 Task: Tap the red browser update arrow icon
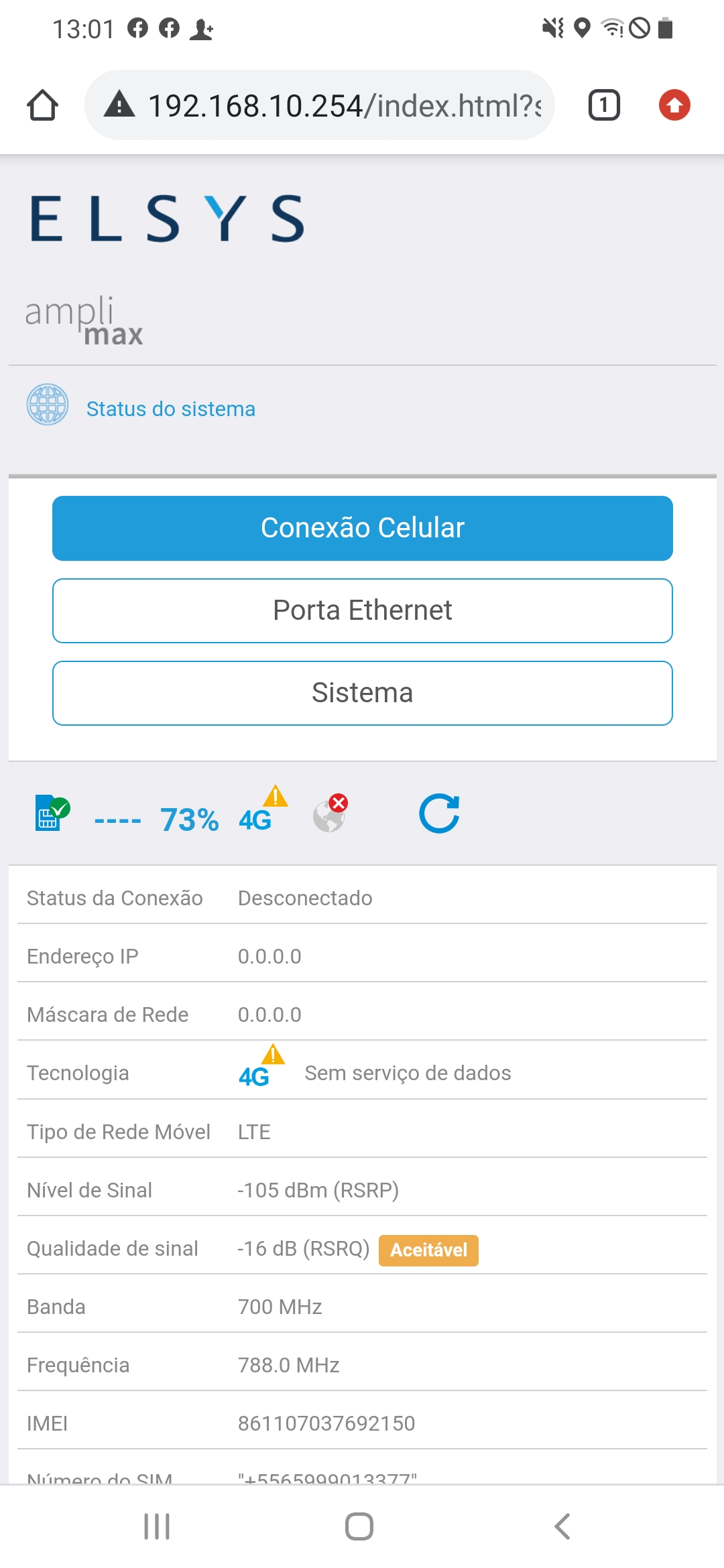(x=674, y=105)
